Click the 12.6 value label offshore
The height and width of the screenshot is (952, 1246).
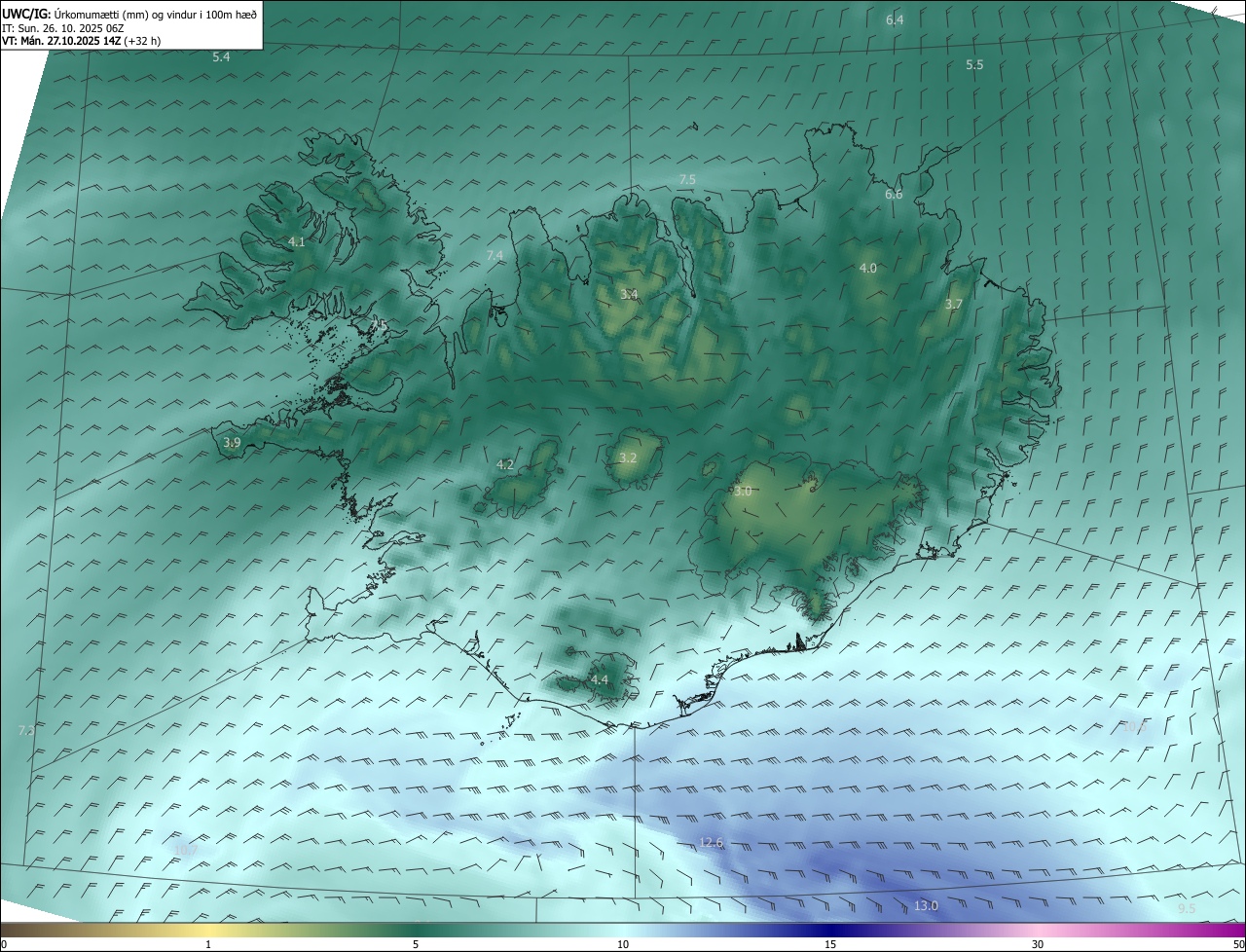click(x=712, y=842)
